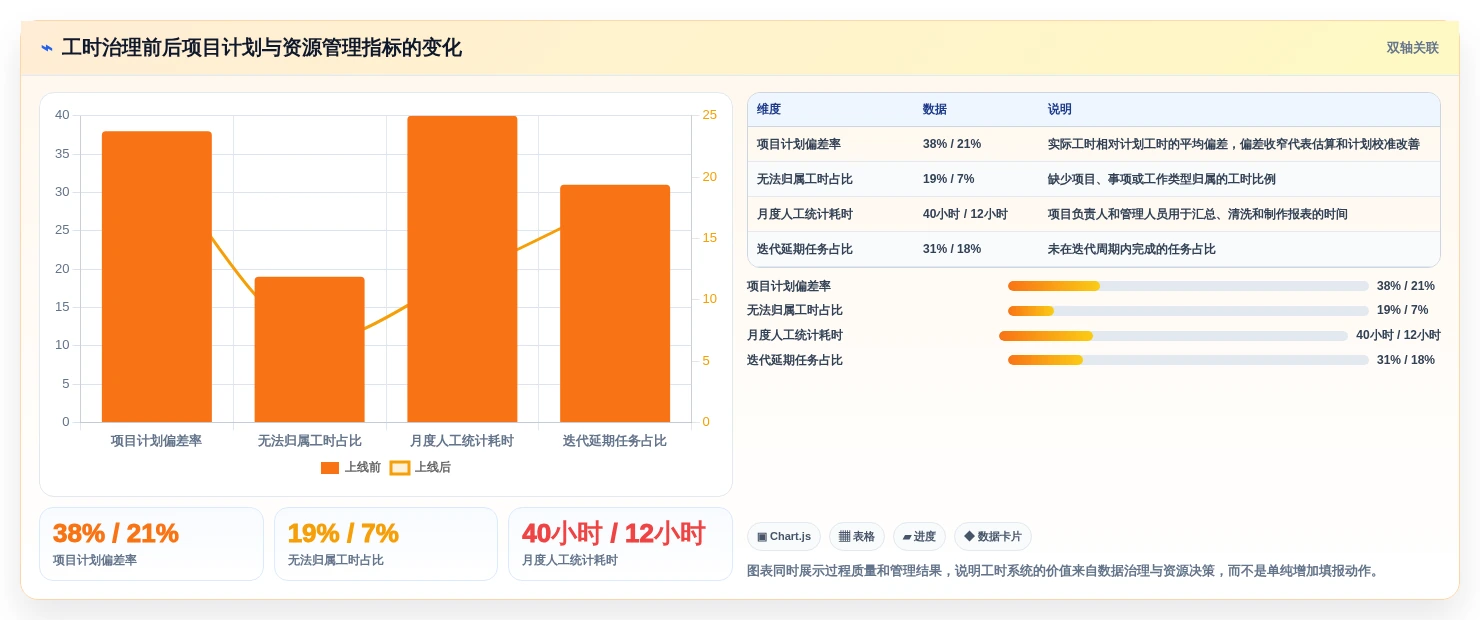Click the x-axis label 迭代延期任务占比
The width and height of the screenshot is (1480, 620).
pos(615,441)
